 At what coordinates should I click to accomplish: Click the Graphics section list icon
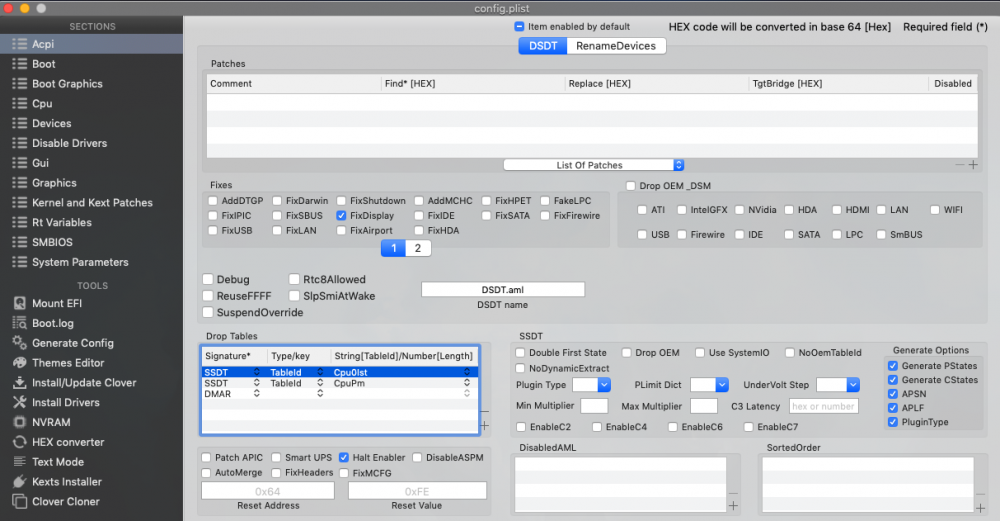pyautogui.click(x=20, y=182)
